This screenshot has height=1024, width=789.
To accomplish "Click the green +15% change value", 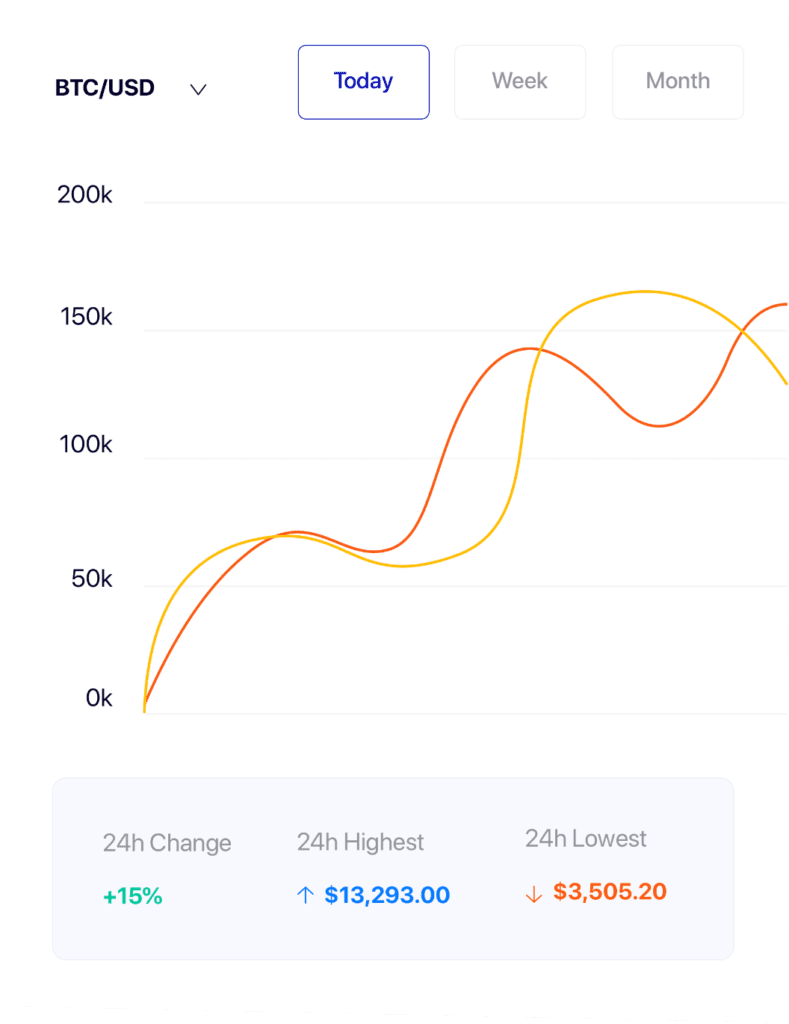I will coord(132,896).
